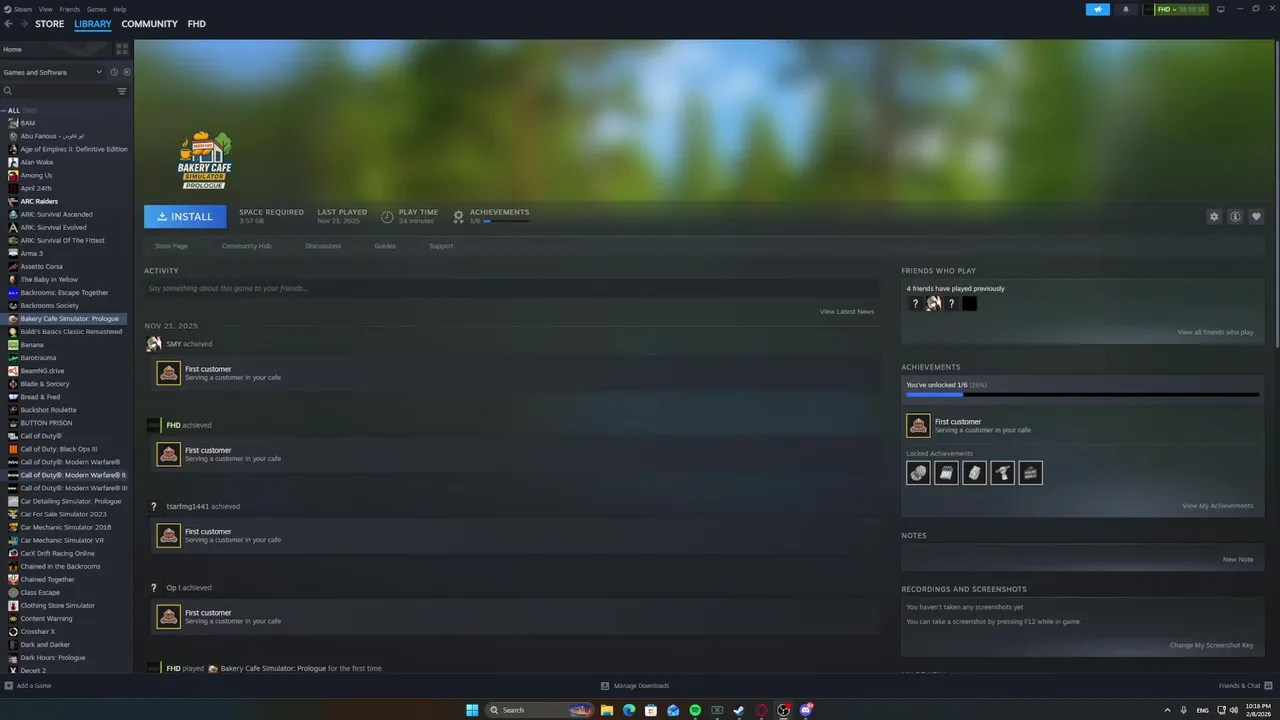The width and height of the screenshot is (1280, 720).
Task: Switch to Big Picture mode icon
Action: click(1220, 9)
